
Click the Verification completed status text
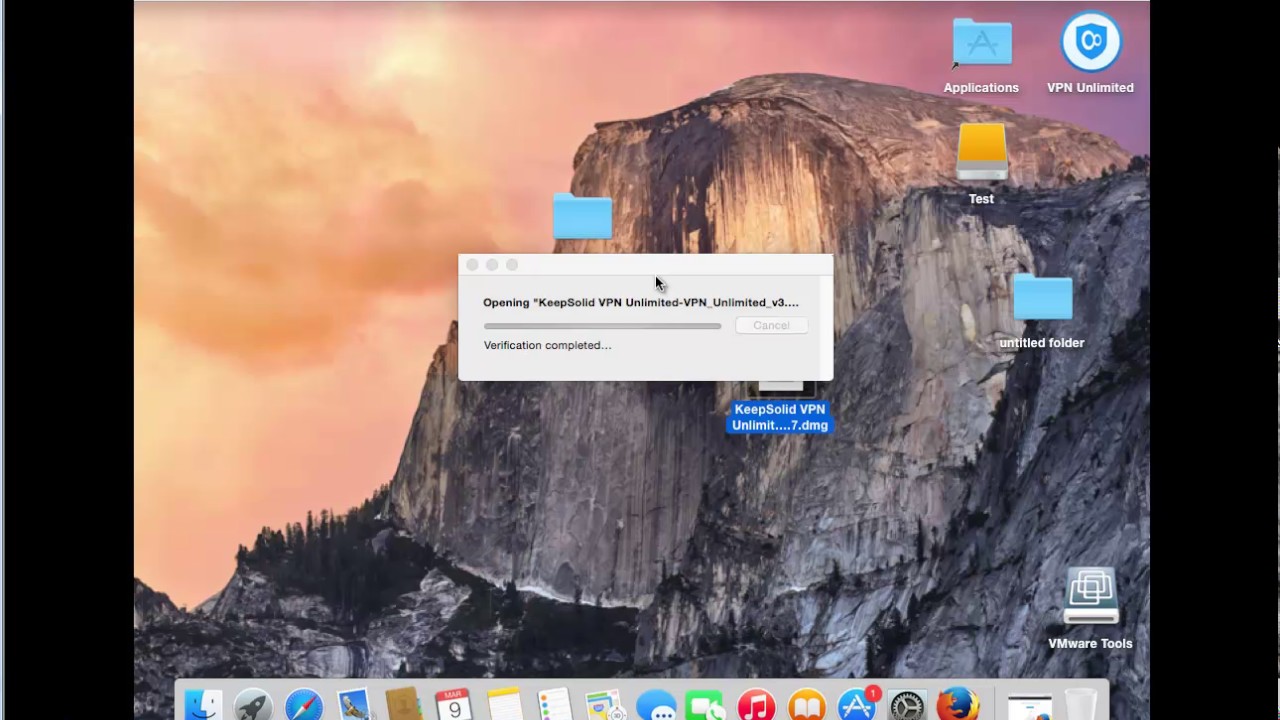[547, 345]
